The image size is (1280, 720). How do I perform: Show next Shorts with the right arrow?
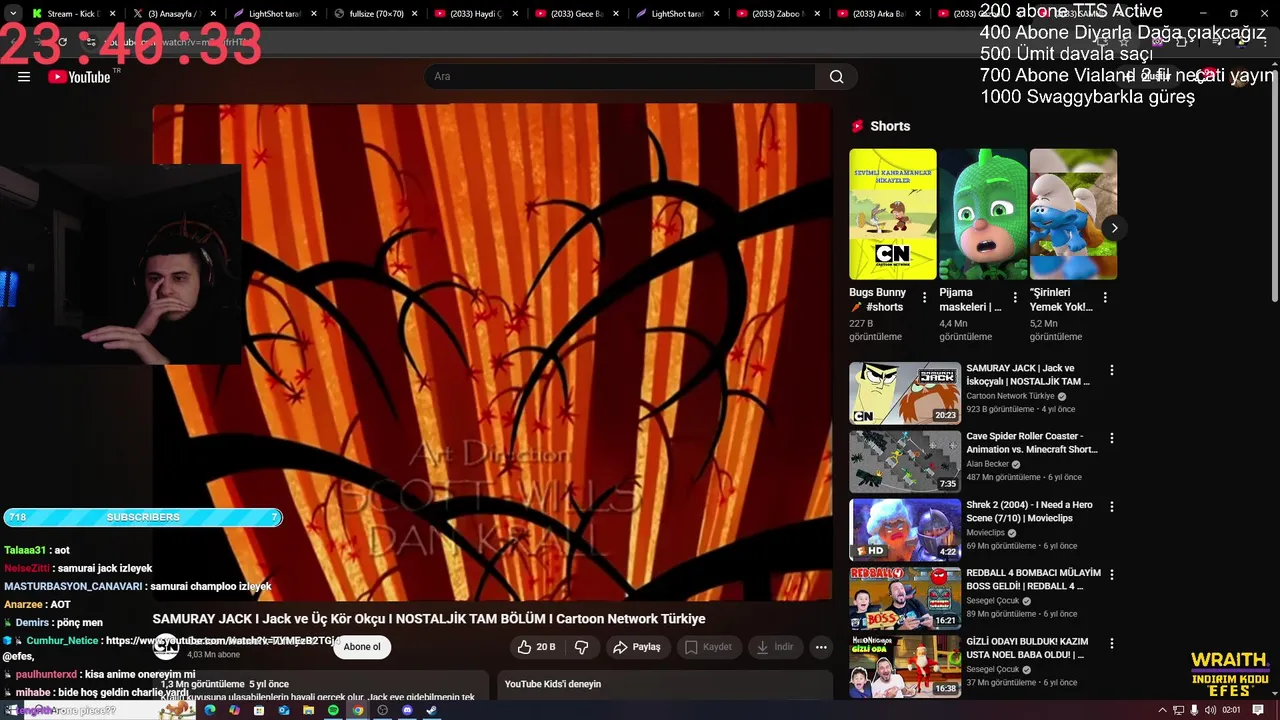click(1114, 228)
